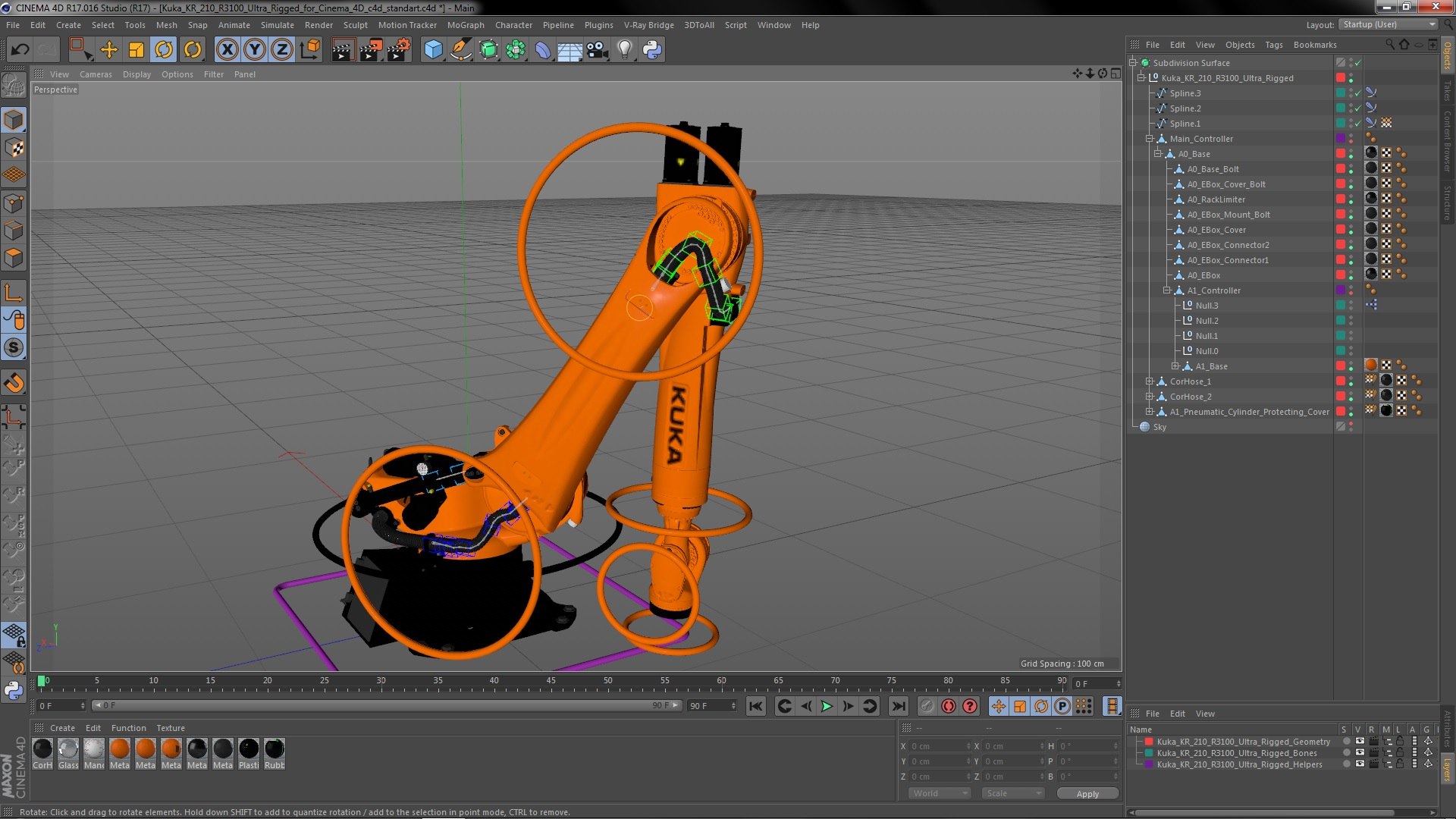Open the Scale mode dropdown
The height and width of the screenshot is (819, 1456).
coord(1013,793)
